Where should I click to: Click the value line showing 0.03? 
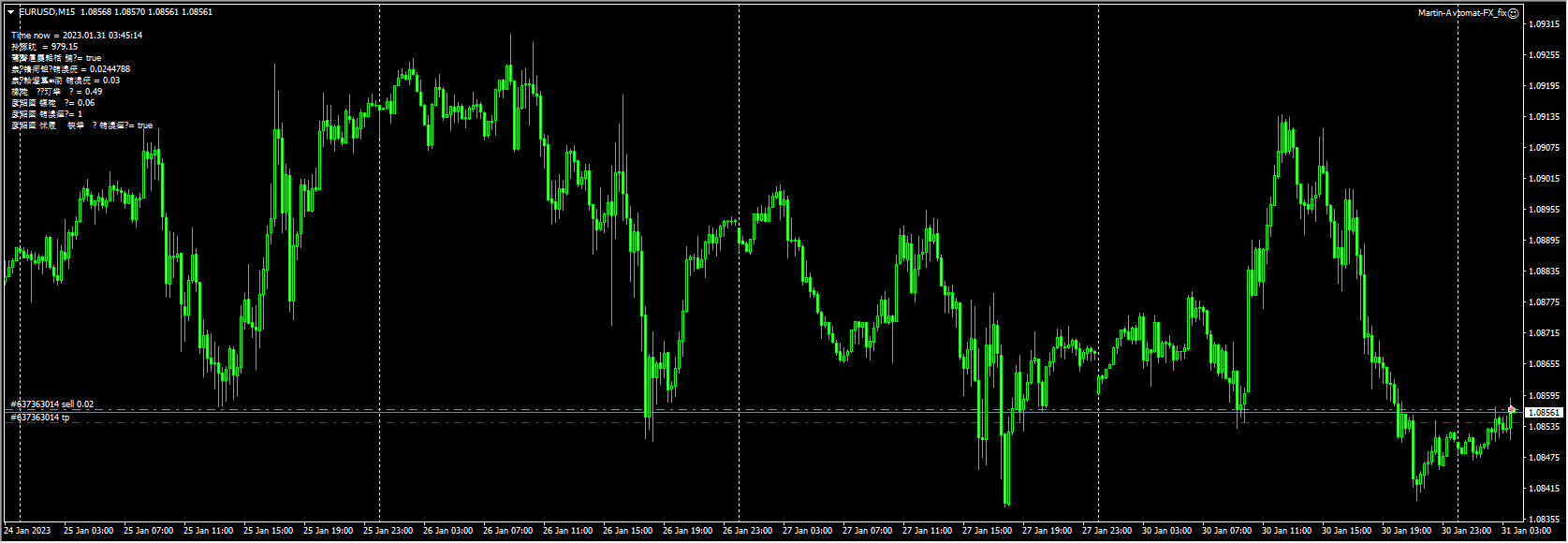(x=66, y=81)
